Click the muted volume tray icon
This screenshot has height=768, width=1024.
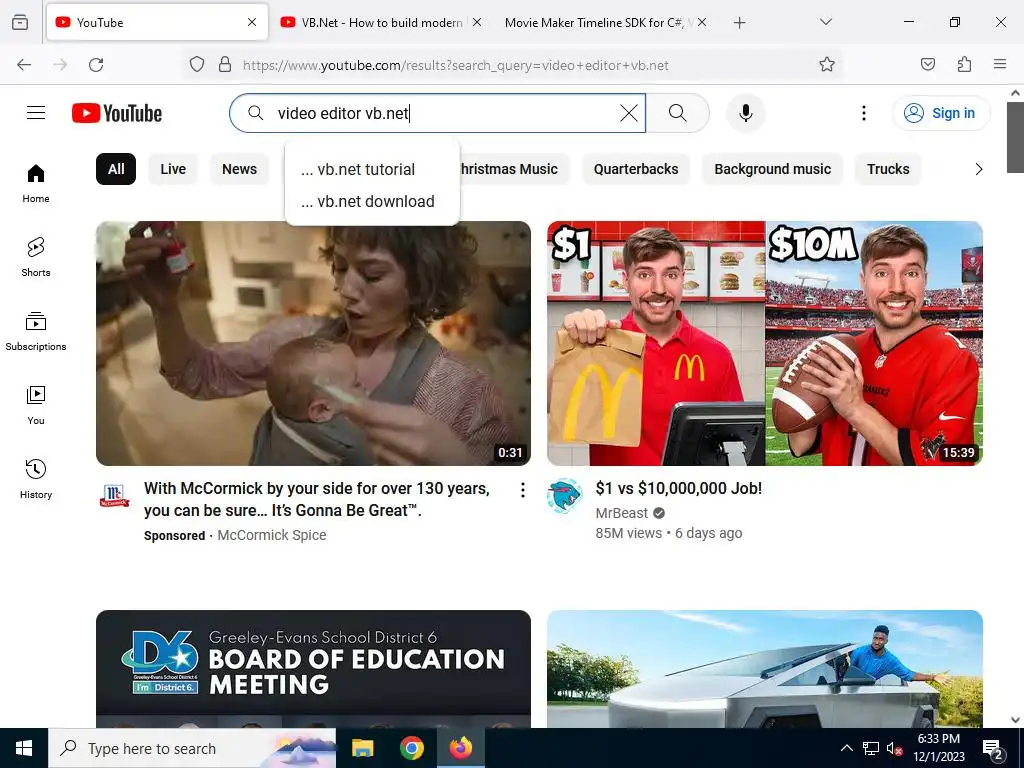coord(894,748)
